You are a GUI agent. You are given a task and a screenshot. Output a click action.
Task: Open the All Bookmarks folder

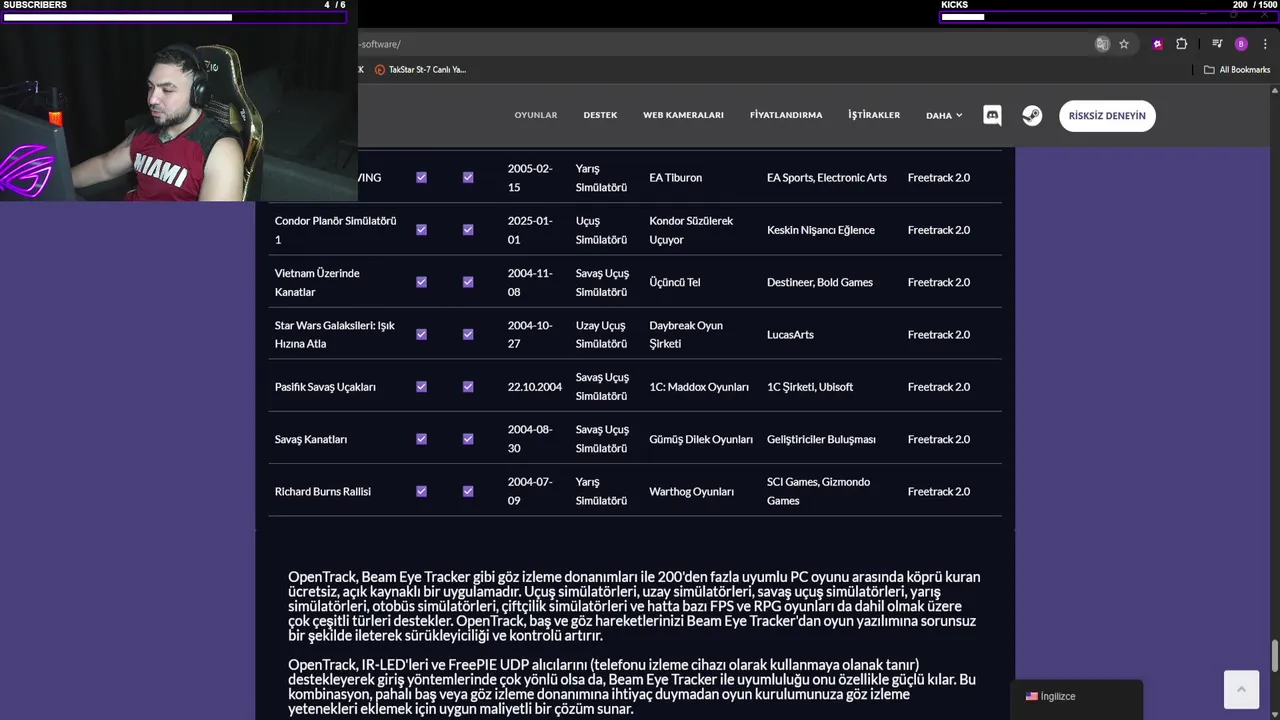coord(1237,70)
